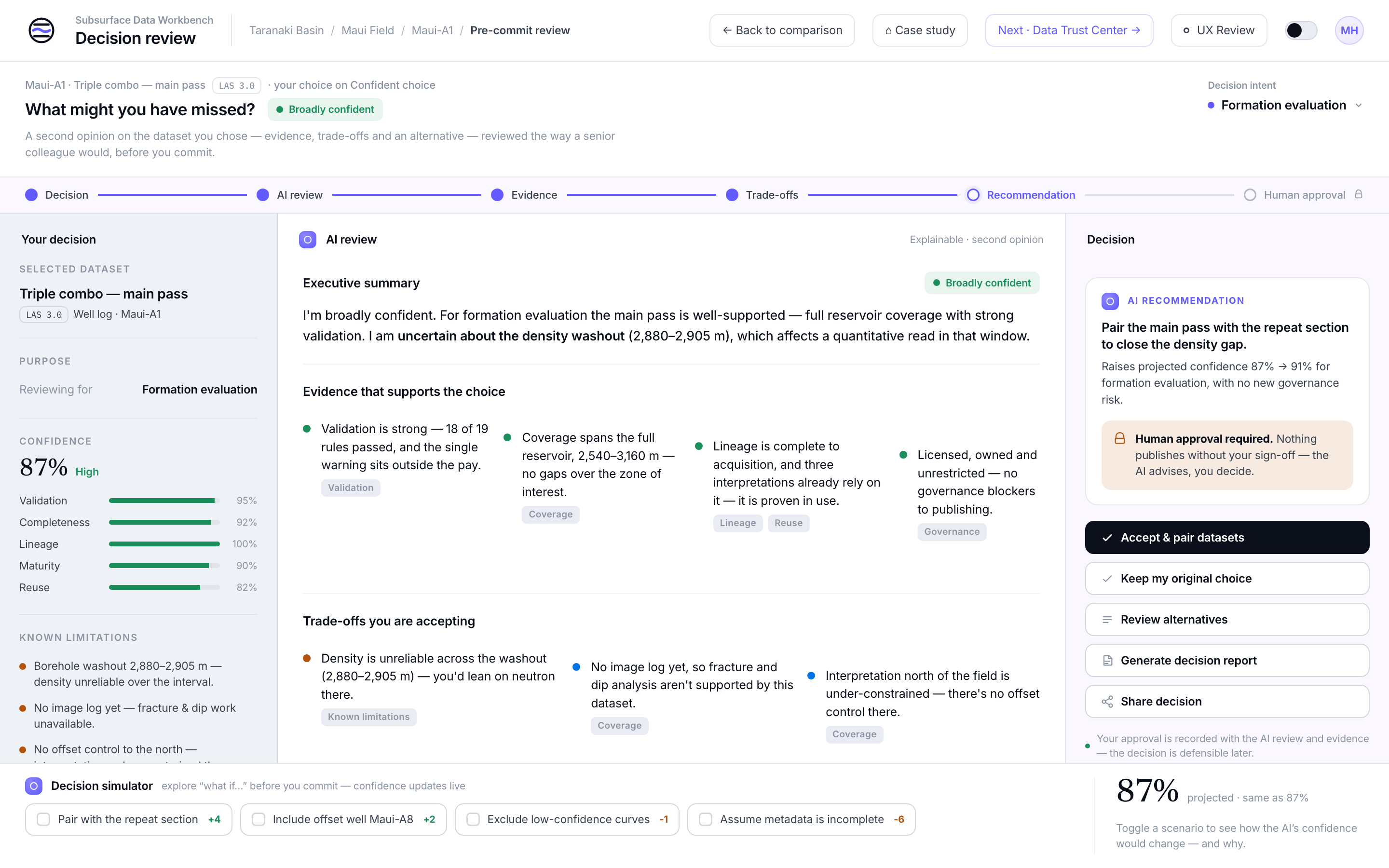The image size is (1389, 868).
Task: Click the Broadly confident badge beside page title
Action: (325, 109)
